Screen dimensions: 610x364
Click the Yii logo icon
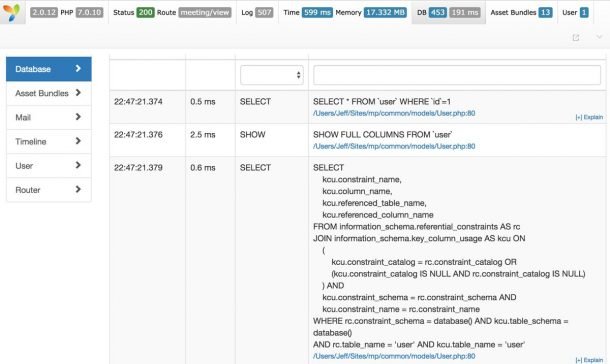(x=12, y=12)
